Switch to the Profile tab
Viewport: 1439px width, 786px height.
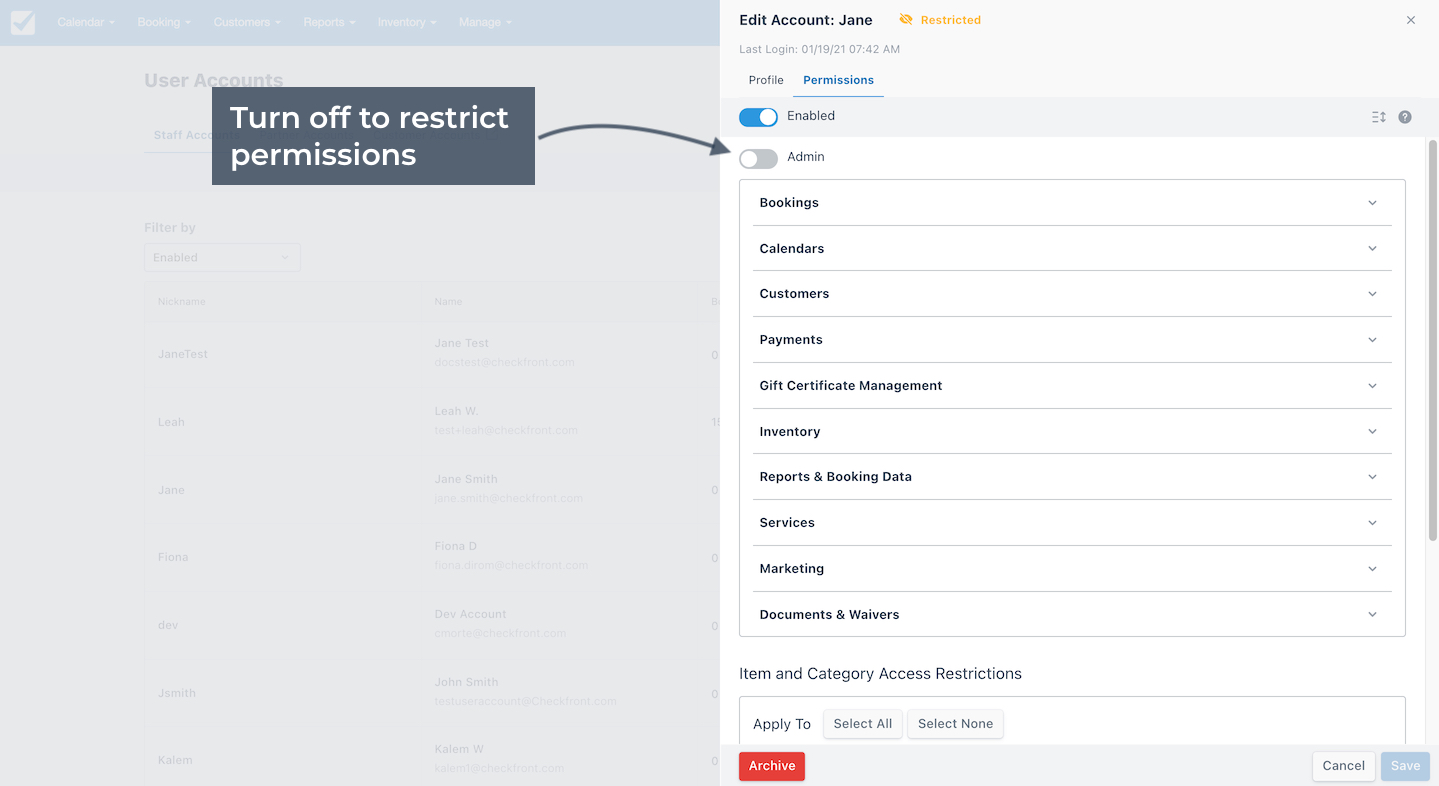pyautogui.click(x=766, y=80)
